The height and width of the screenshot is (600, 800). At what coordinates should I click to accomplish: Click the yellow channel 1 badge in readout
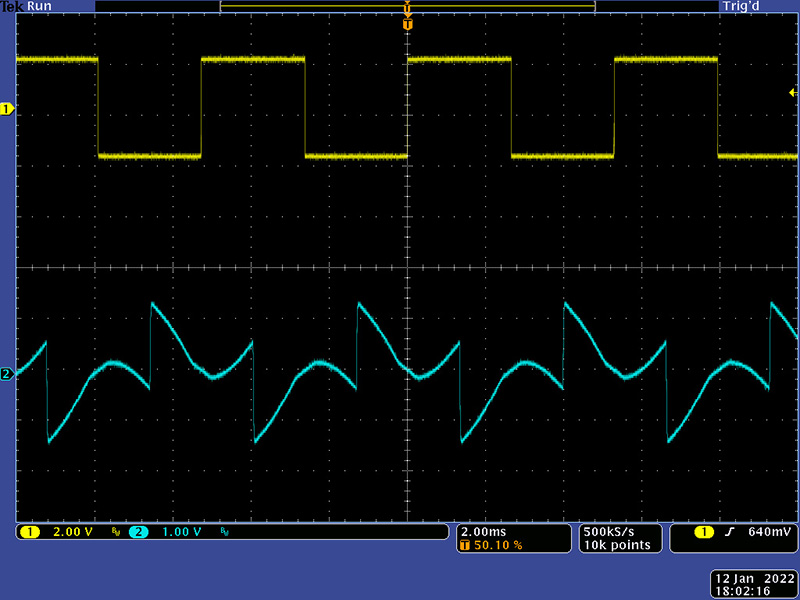(30, 531)
